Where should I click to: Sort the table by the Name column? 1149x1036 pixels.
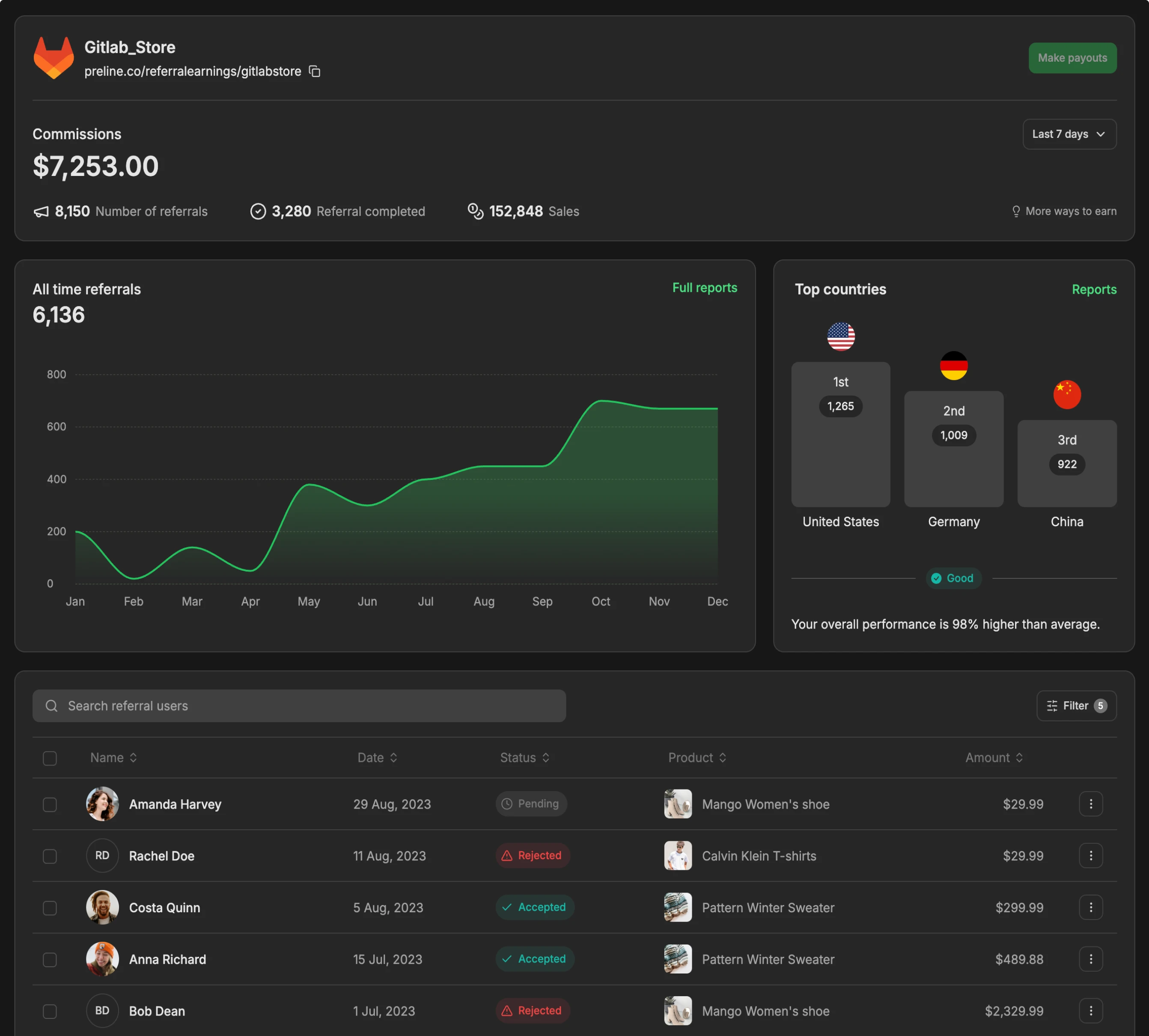pyautogui.click(x=114, y=758)
